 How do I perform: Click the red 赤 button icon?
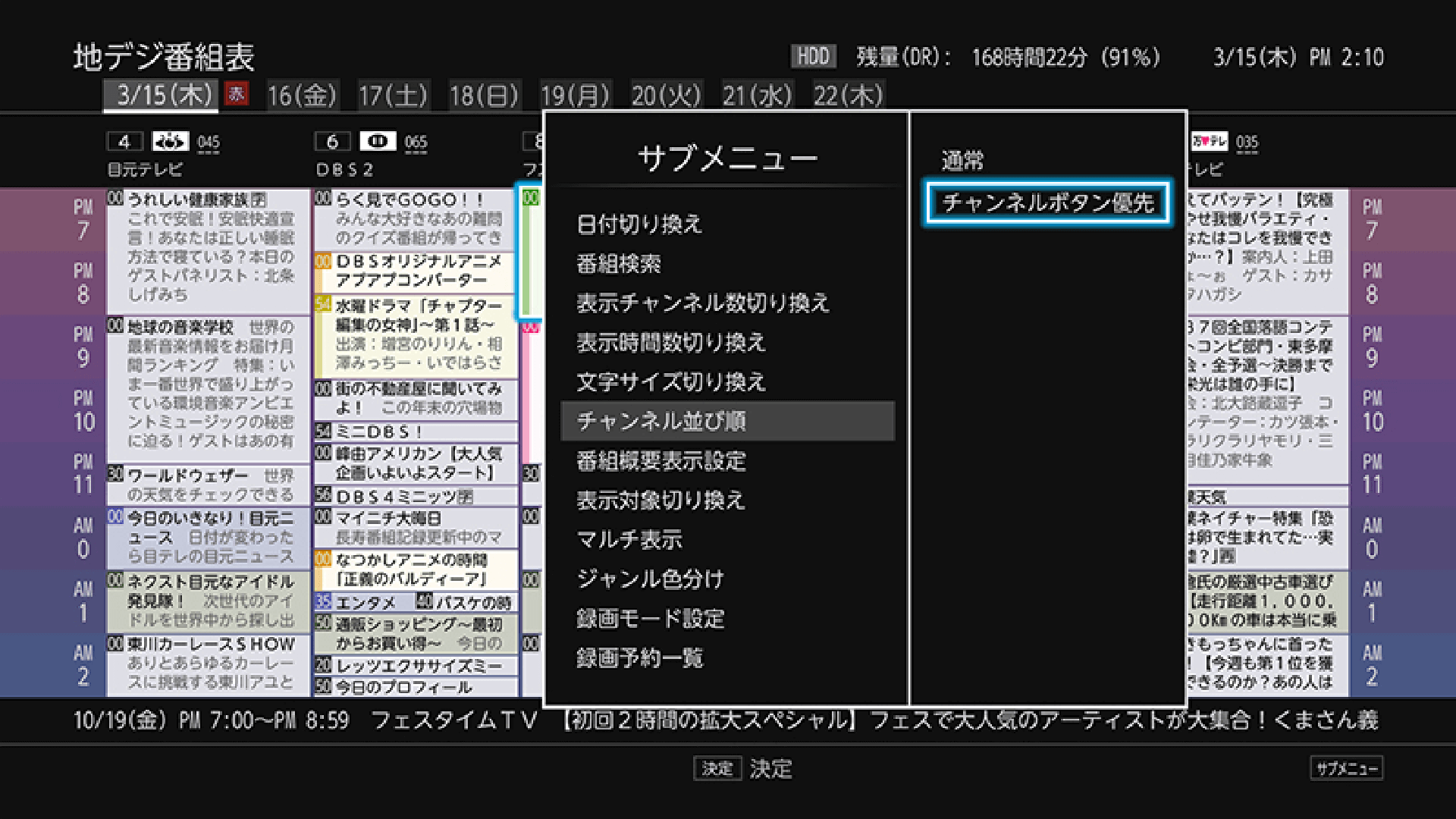click(x=237, y=94)
